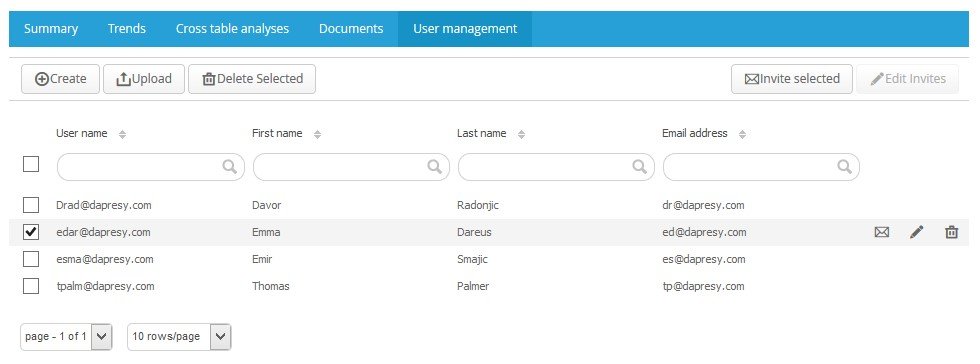The image size is (980, 364).
Task: Send invite envelope icon for Emma's row
Action: [881, 232]
